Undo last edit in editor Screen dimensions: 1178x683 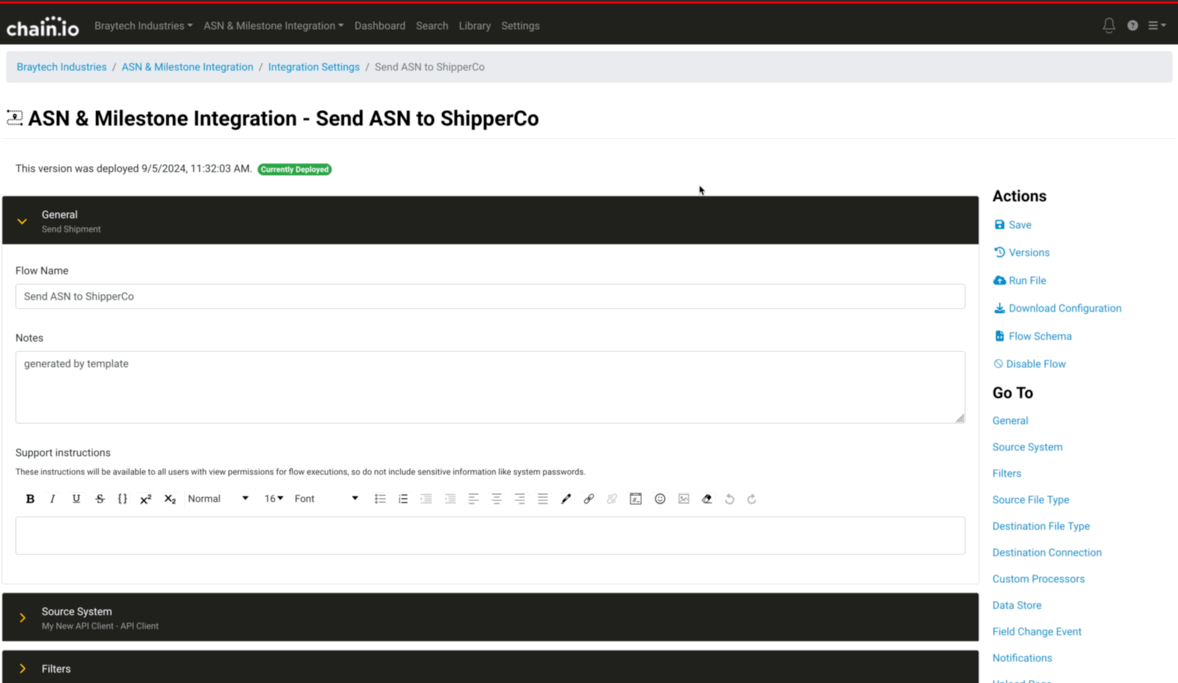(x=729, y=499)
